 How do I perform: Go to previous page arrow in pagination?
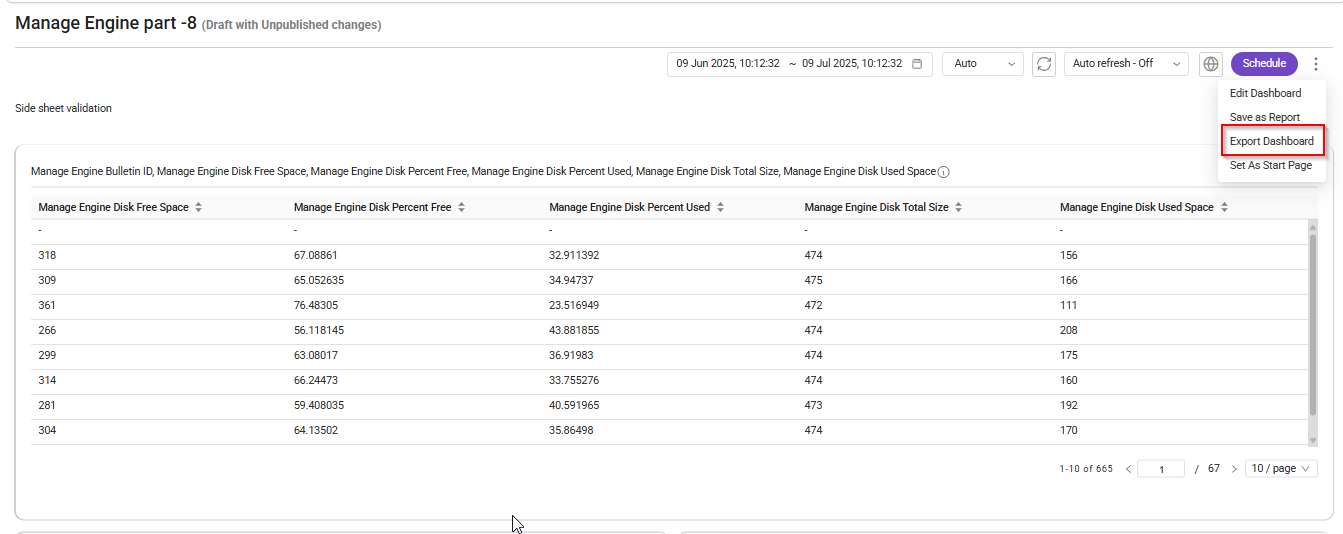[1128, 469]
